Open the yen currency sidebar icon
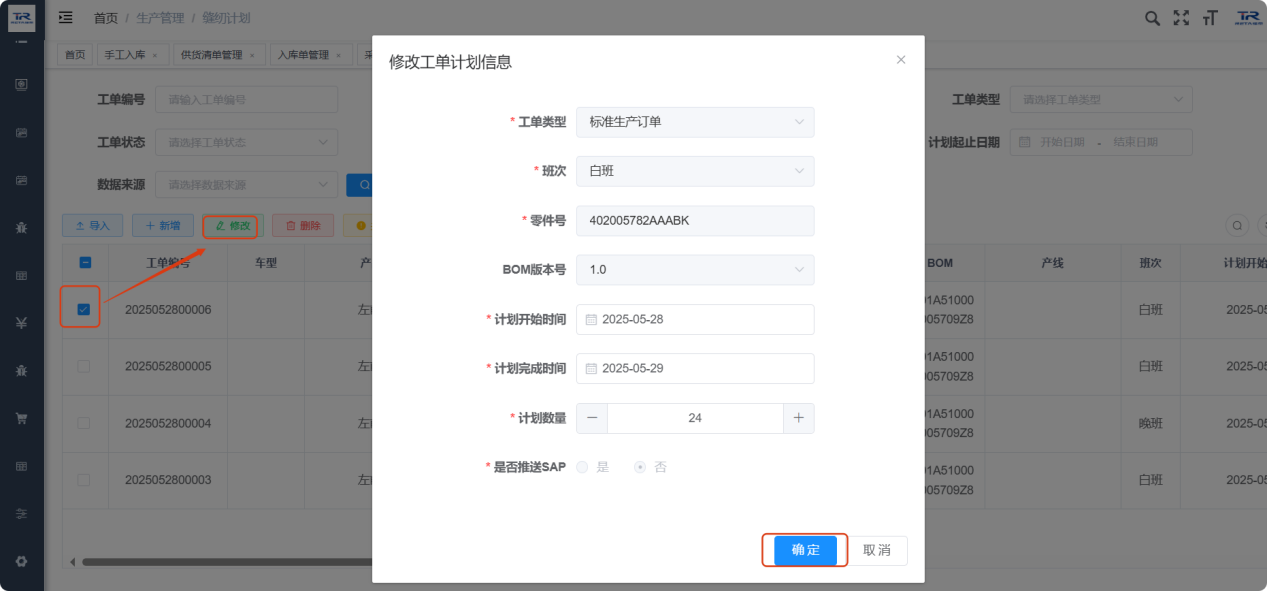Image resolution: width=1267 pixels, height=591 pixels. [x=21, y=322]
